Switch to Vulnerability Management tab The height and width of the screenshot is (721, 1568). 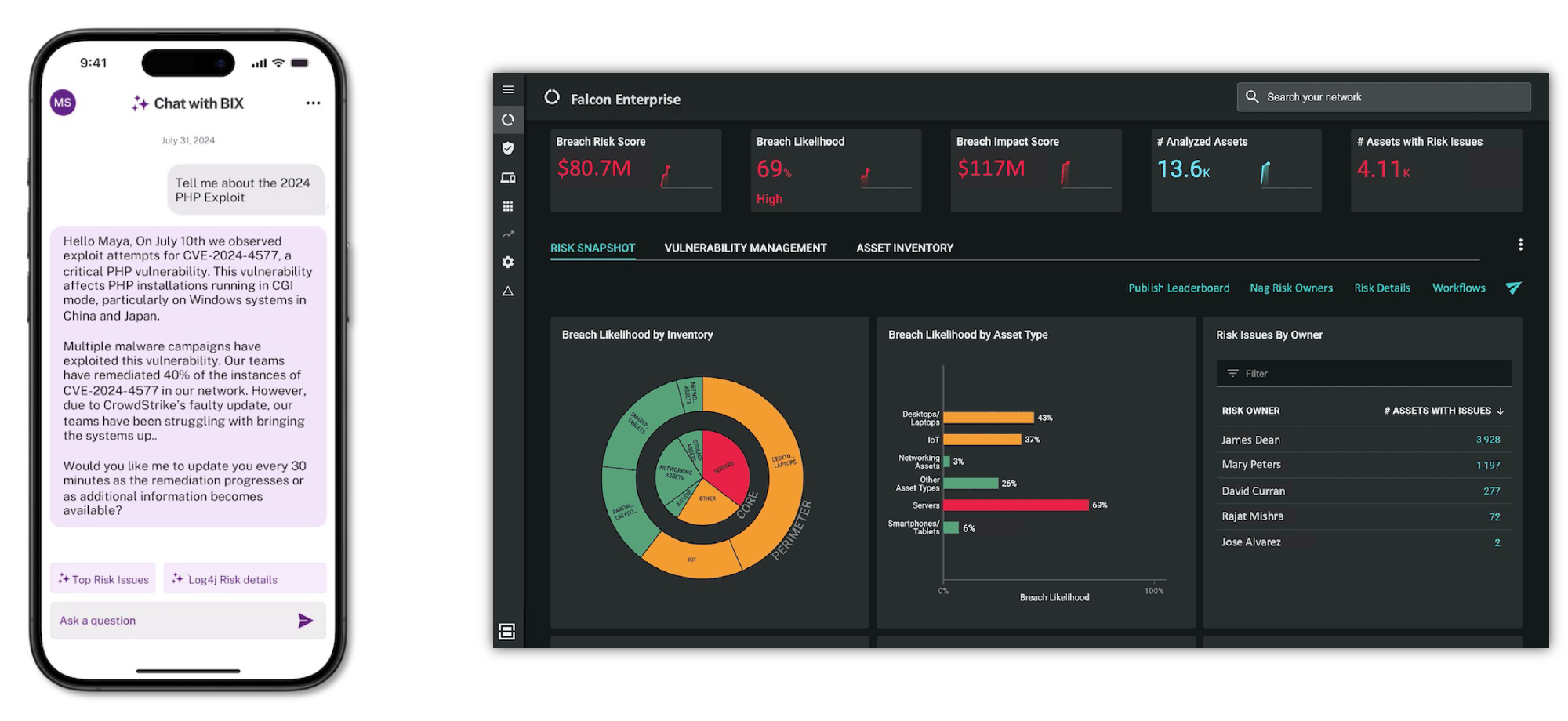(x=745, y=248)
